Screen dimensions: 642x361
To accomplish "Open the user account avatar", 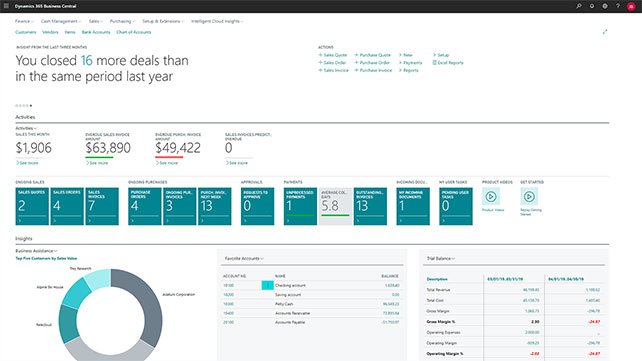I will coord(631,6).
